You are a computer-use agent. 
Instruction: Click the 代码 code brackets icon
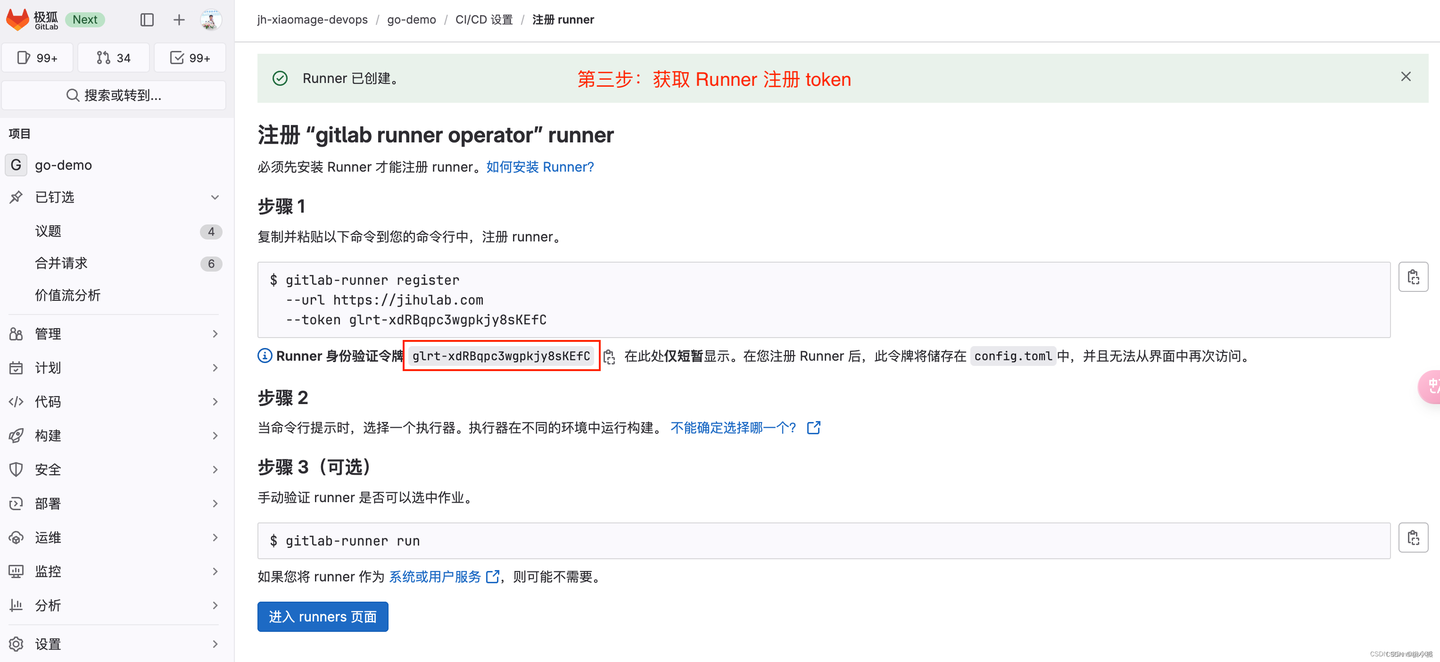click(16, 402)
